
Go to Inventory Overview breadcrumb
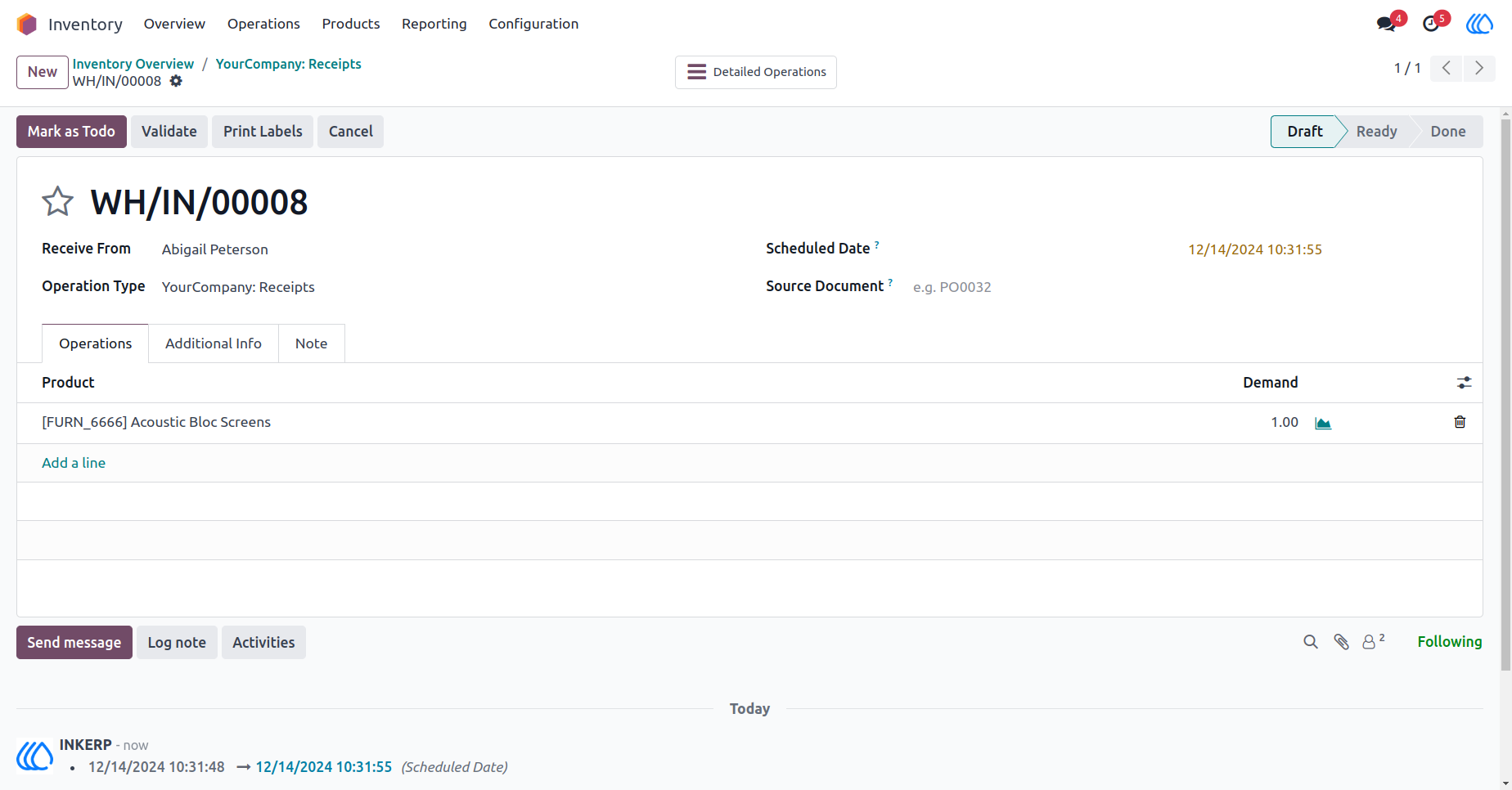133,64
